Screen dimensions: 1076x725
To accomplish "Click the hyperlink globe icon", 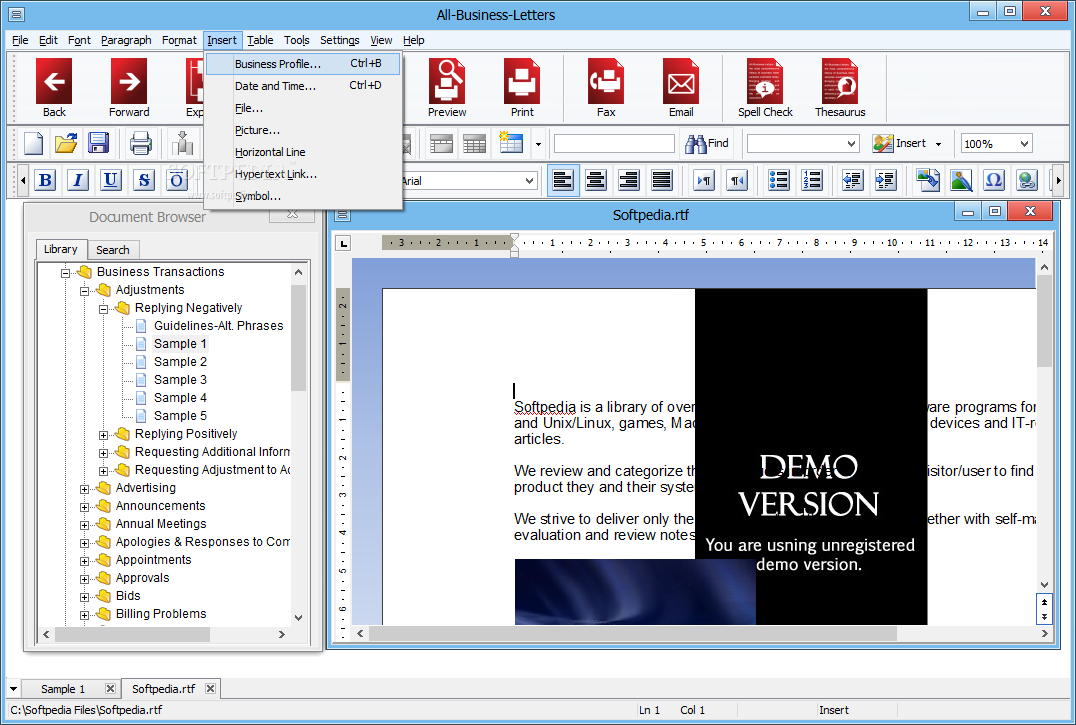I will 1027,180.
